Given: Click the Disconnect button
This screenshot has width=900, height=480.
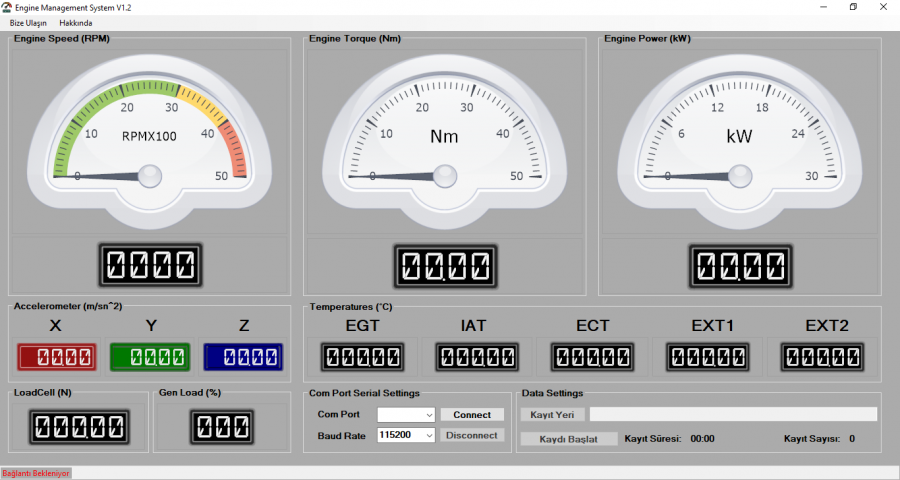Looking at the screenshot, I should click(x=472, y=435).
